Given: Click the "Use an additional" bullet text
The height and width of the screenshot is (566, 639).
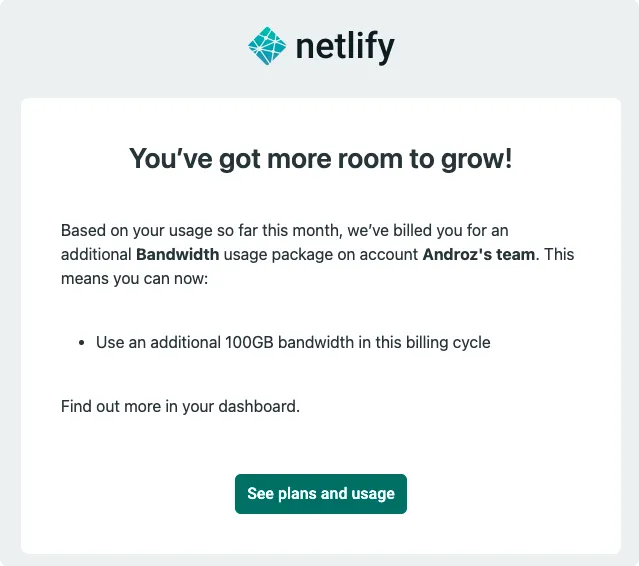Looking at the screenshot, I should point(158,342).
